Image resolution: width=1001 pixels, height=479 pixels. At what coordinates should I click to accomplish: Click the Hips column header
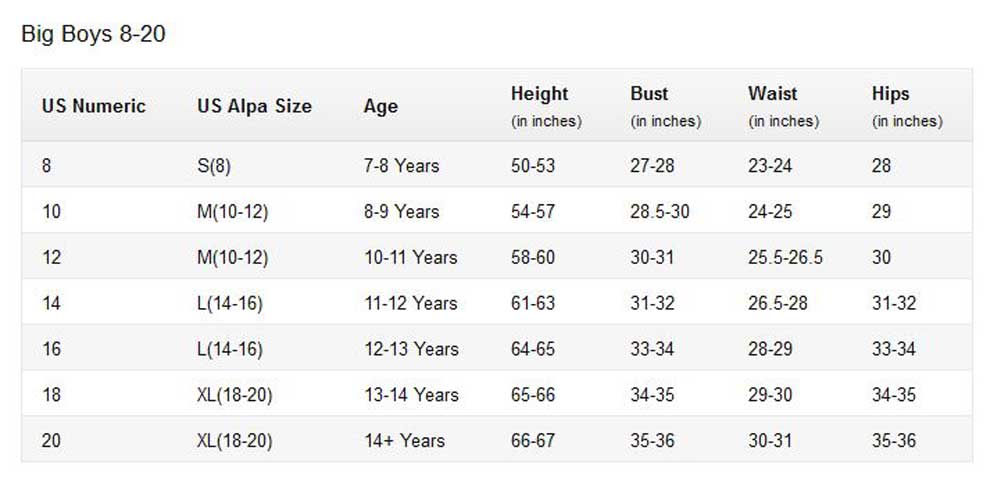891,94
